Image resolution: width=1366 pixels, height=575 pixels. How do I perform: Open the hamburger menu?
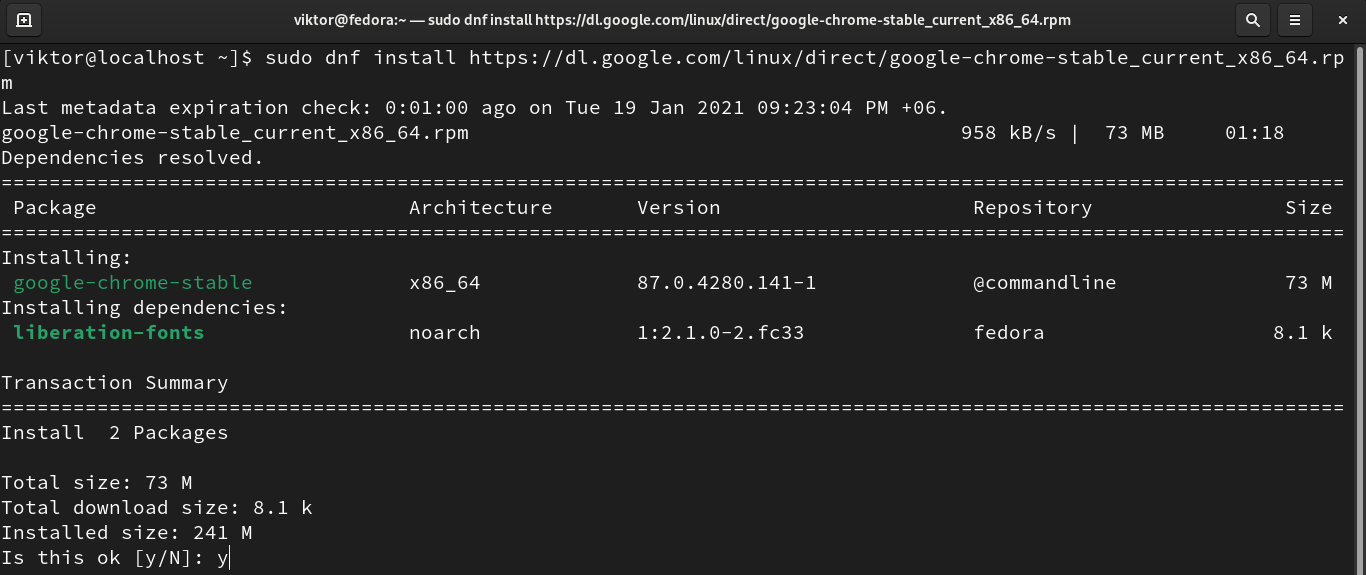coord(1295,19)
